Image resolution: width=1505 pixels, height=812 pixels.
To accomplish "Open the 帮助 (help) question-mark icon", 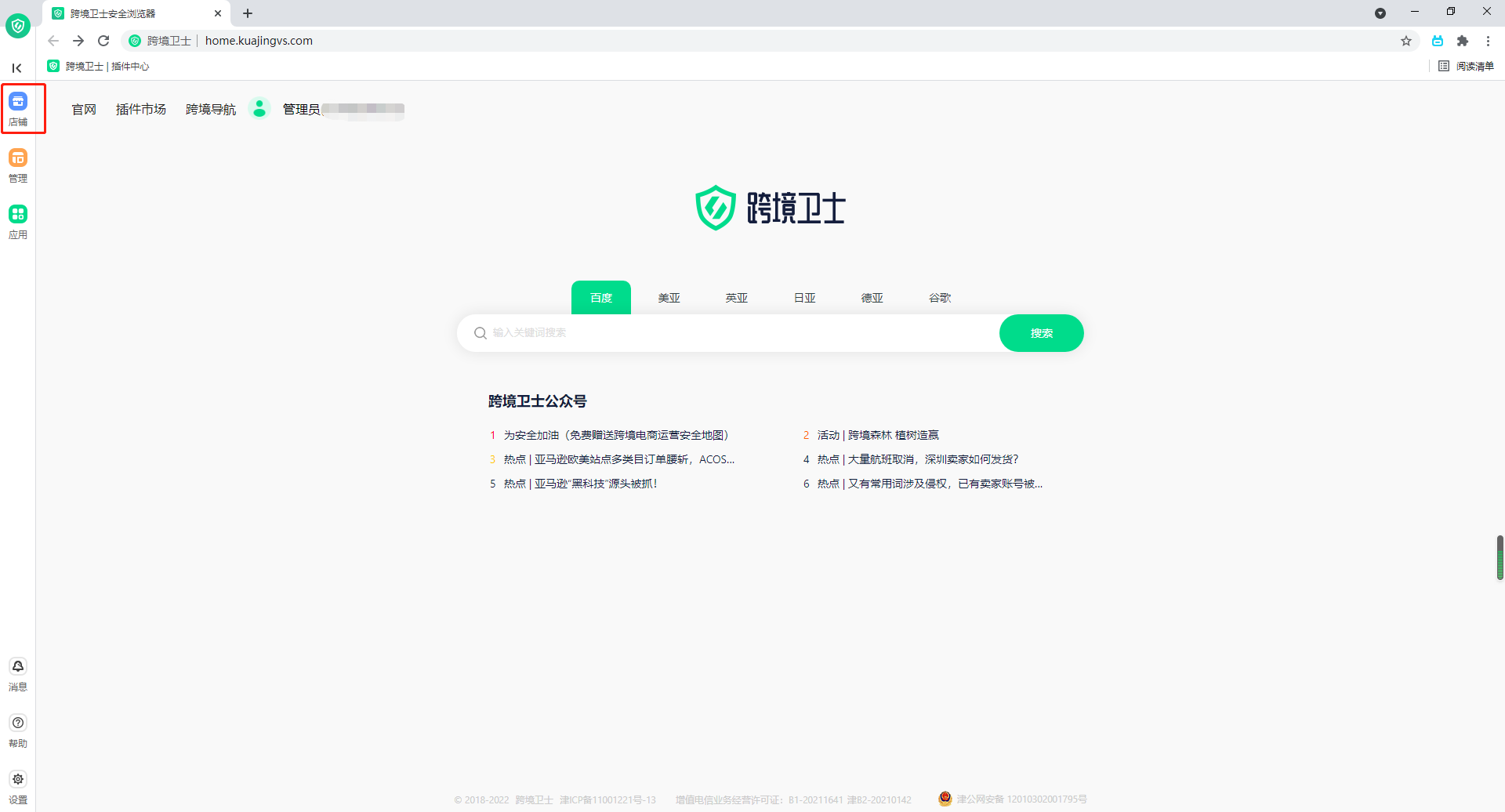I will 18,723.
